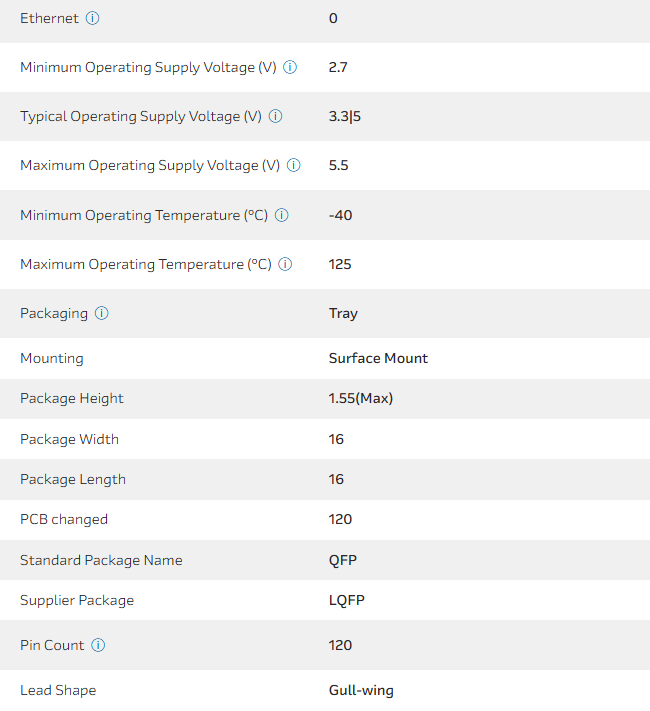This screenshot has width=650, height=711.
Task: Click the 3.3|5 typical voltage value
Action: 345,116
